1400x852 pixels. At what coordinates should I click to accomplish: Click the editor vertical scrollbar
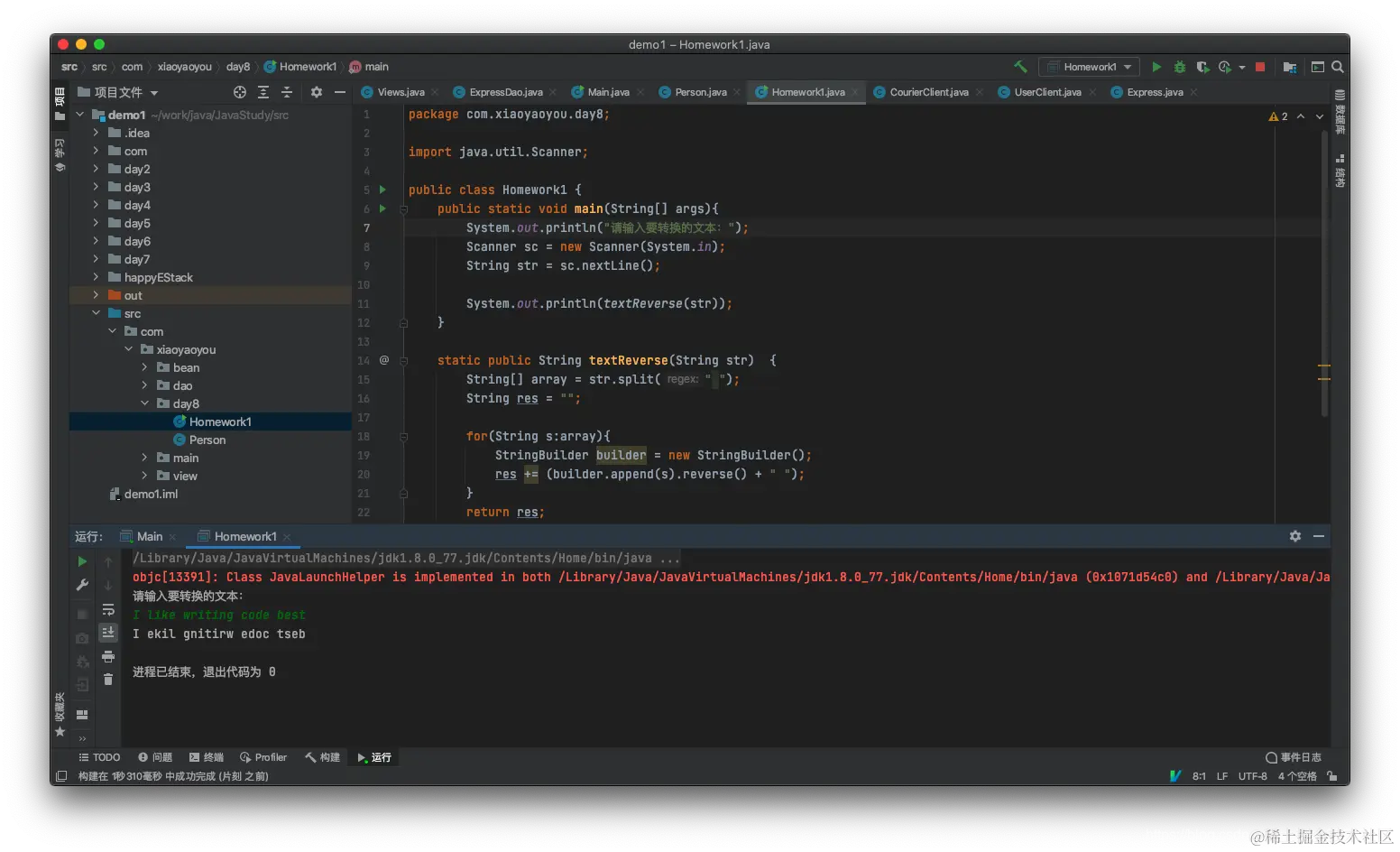1324,271
